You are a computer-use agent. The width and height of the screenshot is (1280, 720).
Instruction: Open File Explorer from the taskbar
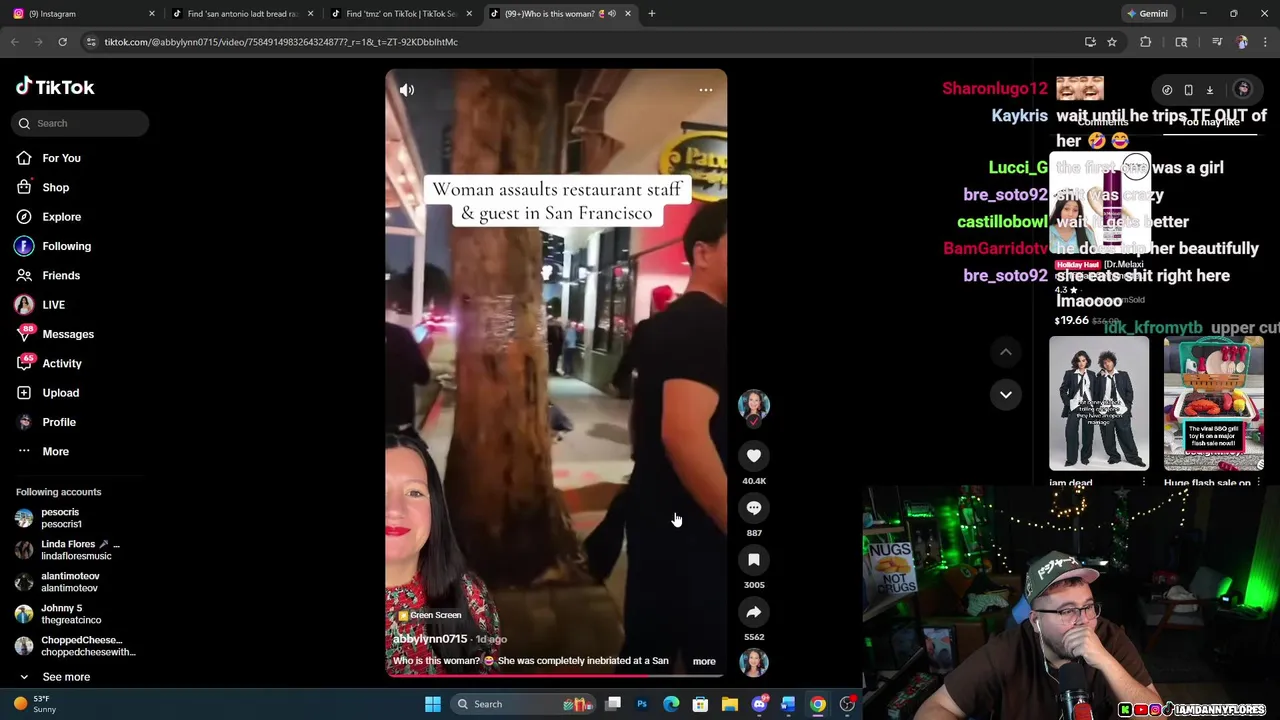coord(730,704)
